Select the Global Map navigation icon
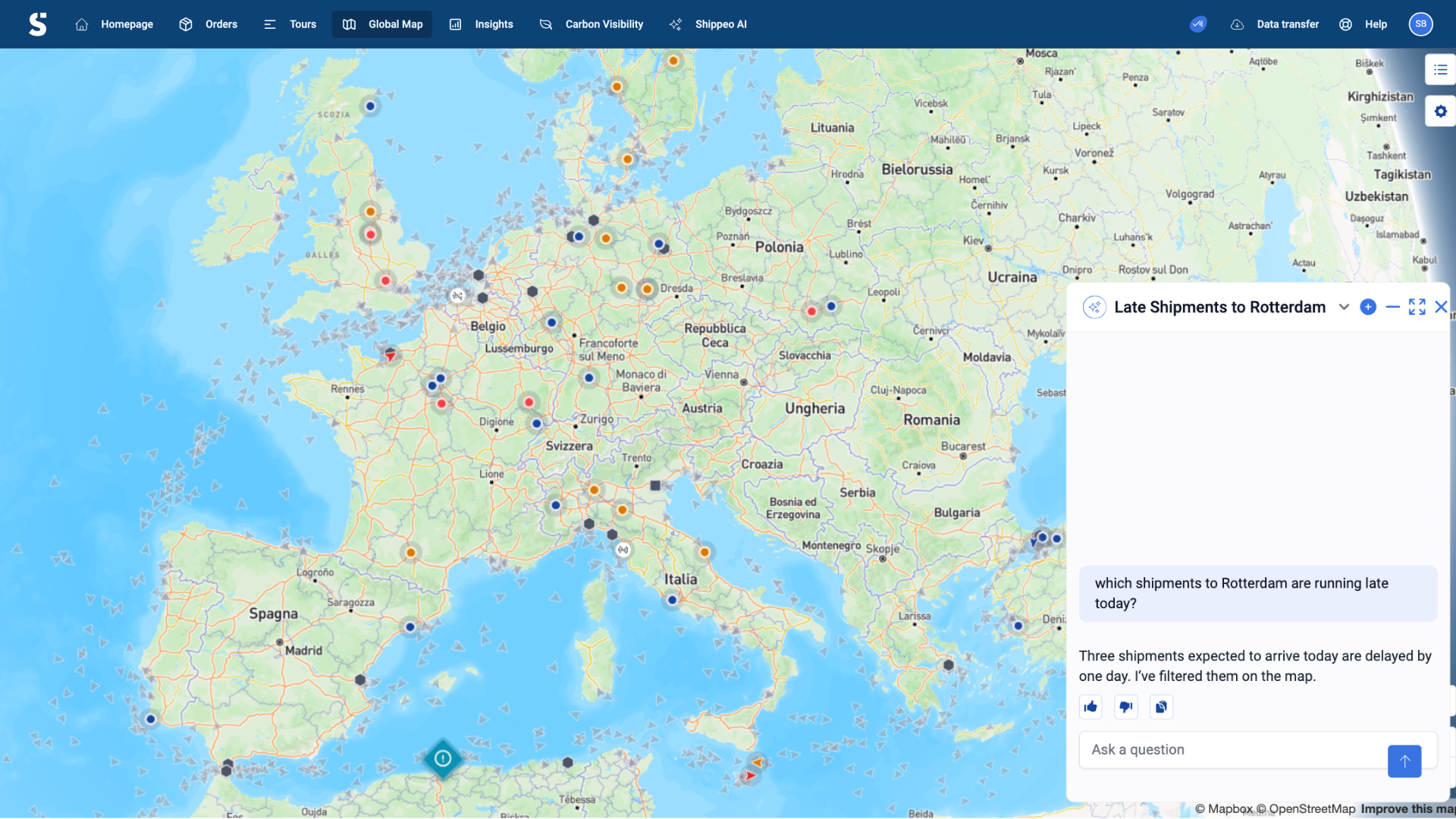The height and width of the screenshot is (819, 1456). click(x=349, y=24)
